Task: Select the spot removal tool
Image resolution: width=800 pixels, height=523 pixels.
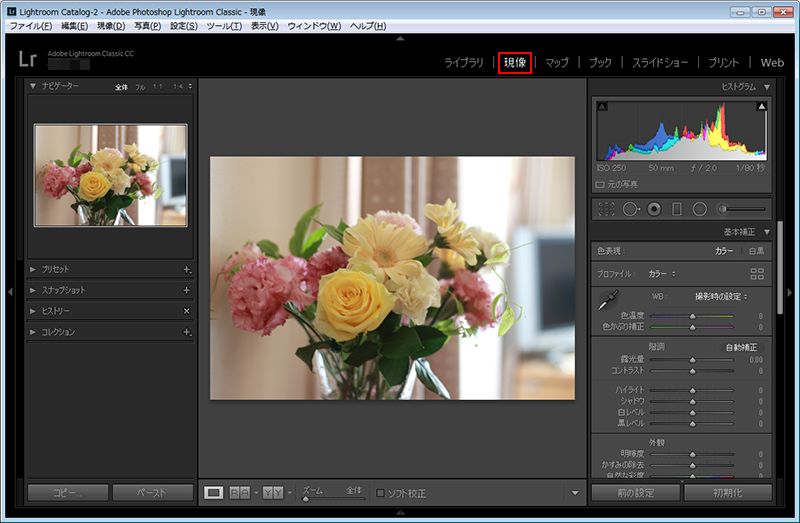Action: [x=631, y=209]
